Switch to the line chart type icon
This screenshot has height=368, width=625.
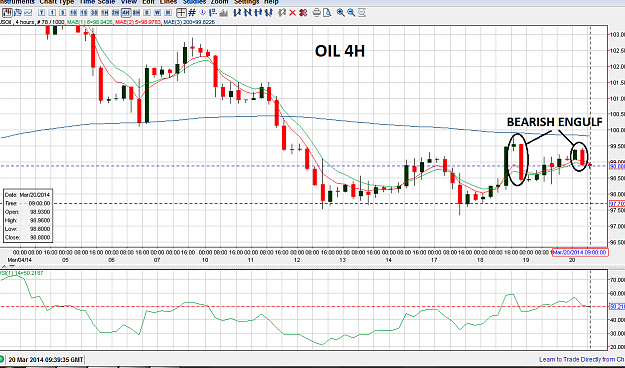[x=28, y=13]
